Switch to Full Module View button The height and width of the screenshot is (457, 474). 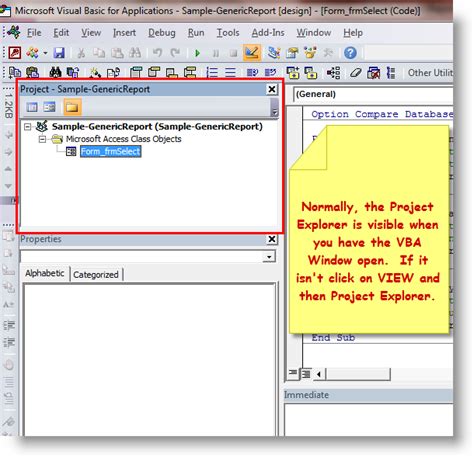(x=306, y=374)
